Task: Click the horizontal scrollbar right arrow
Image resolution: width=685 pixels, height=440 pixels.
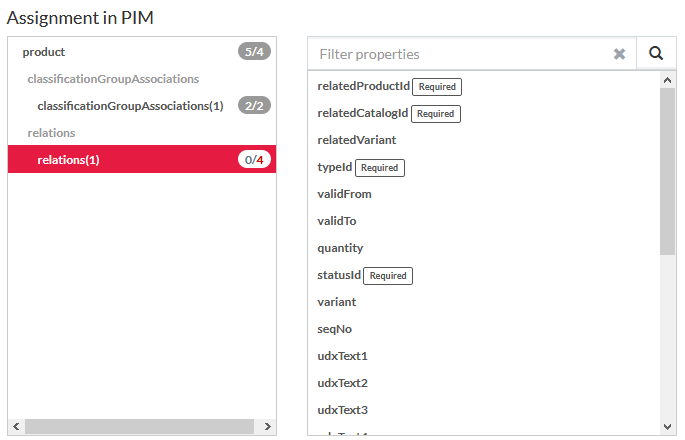Action: pyautogui.click(x=268, y=426)
